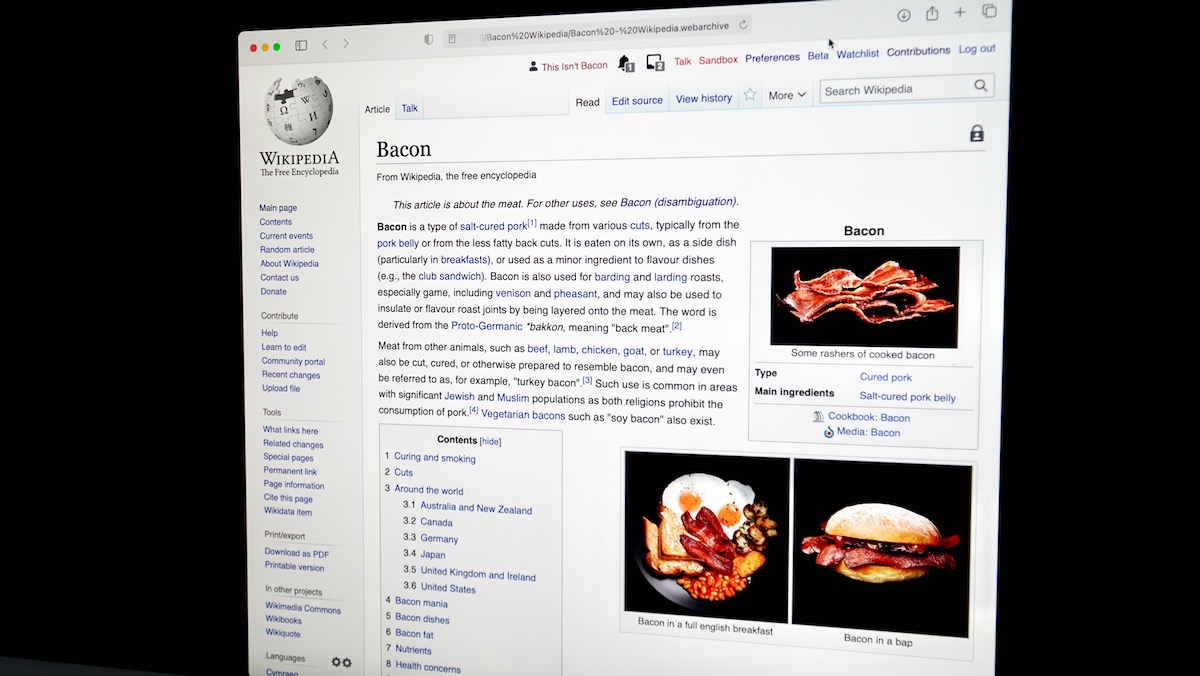The image size is (1200, 676).
Task: Click the magnifier icon in Wikipedia search
Action: click(x=981, y=86)
